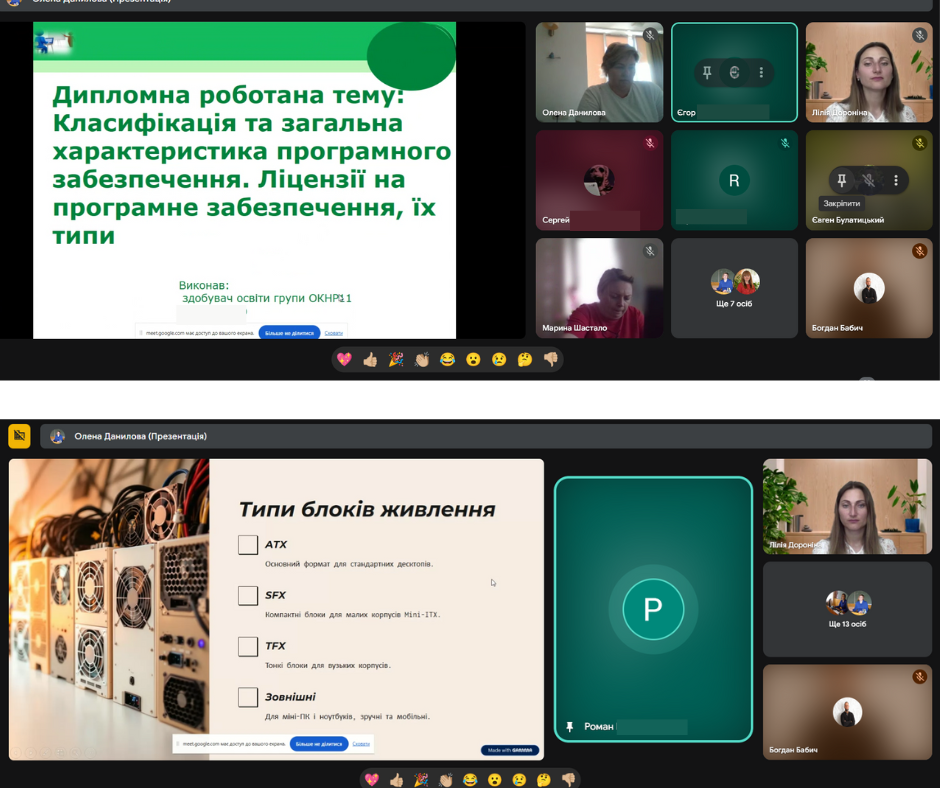Send clapping hands reaction in top meeting bar
Image resolution: width=940 pixels, height=788 pixels.
[421, 359]
